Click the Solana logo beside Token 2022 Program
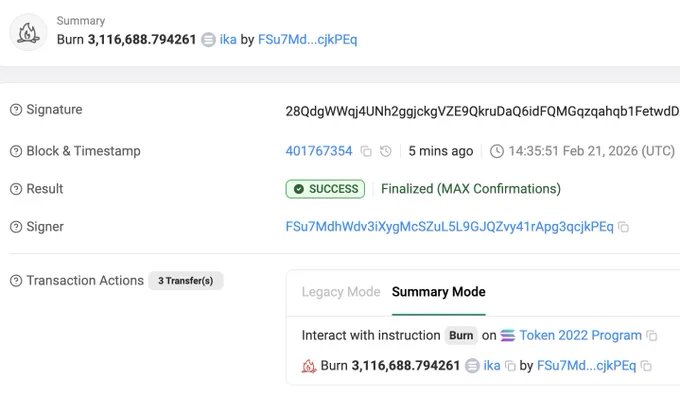This screenshot has height=396, width=680. tap(507, 336)
